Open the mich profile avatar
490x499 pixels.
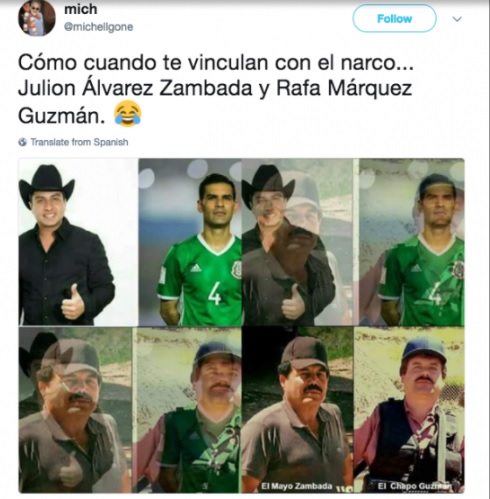pos(37,17)
